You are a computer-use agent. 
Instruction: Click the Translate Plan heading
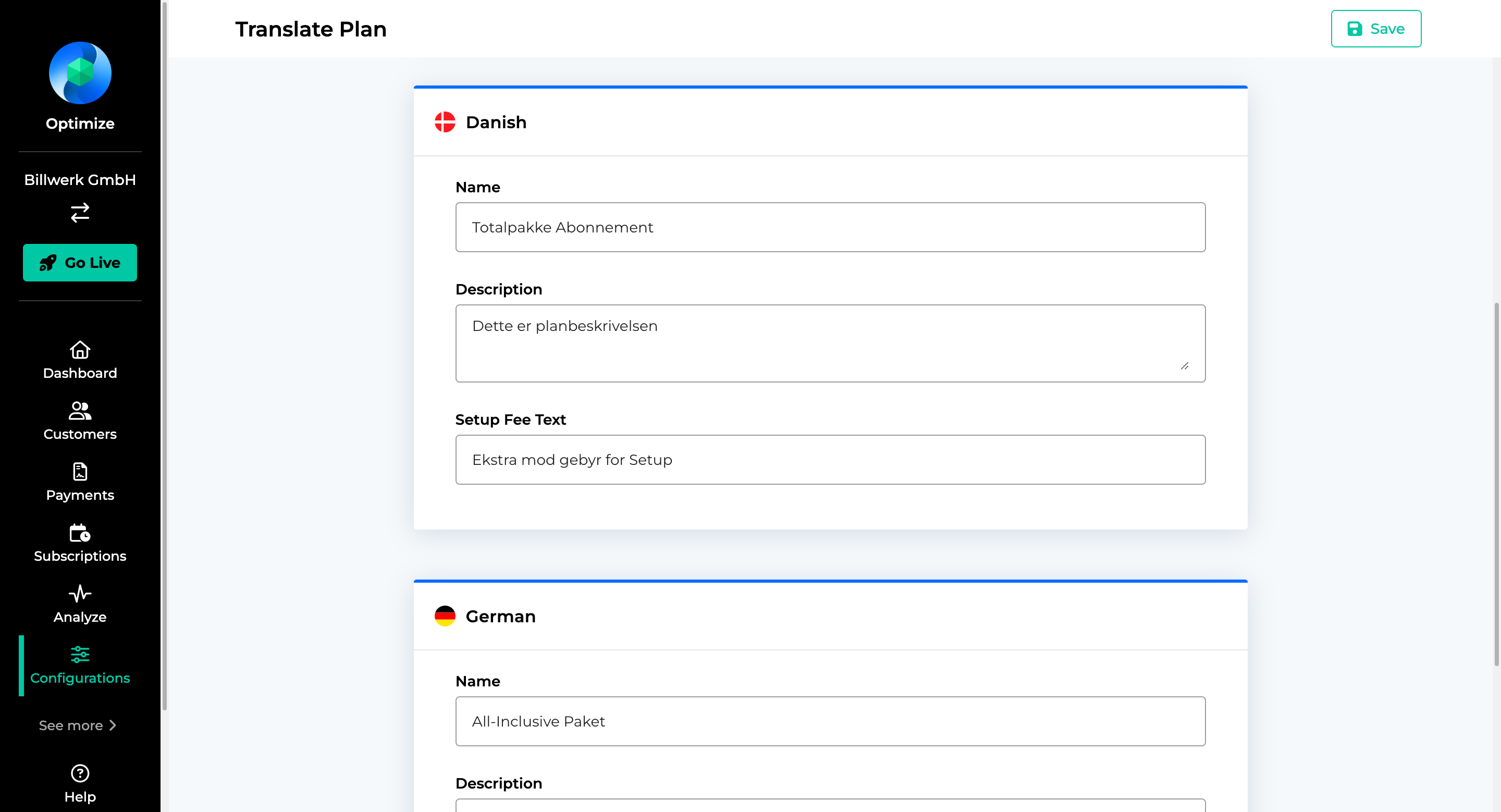tap(311, 29)
